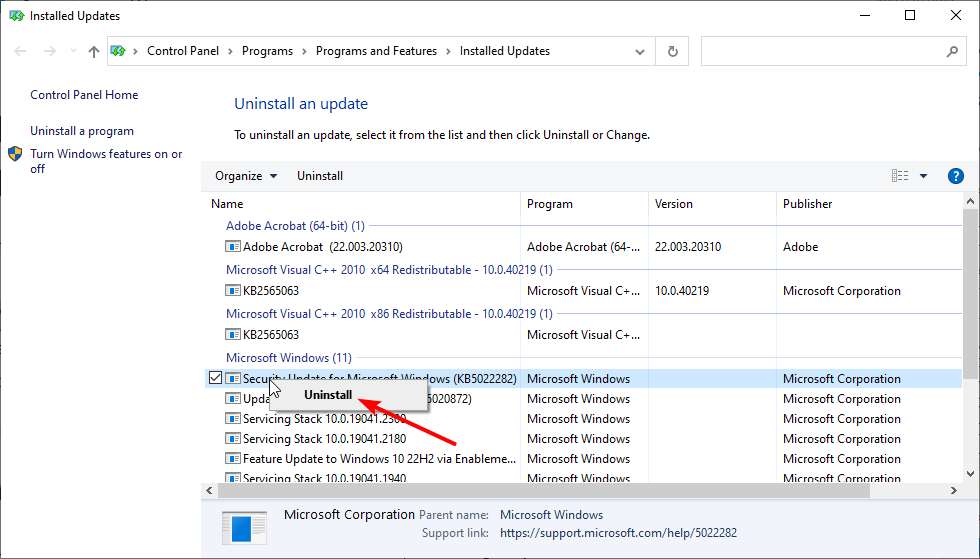This screenshot has width=980, height=559.
Task: Click icon of Servicing Stack 10.0.19041.2300 row
Action: (x=232, y=418)
